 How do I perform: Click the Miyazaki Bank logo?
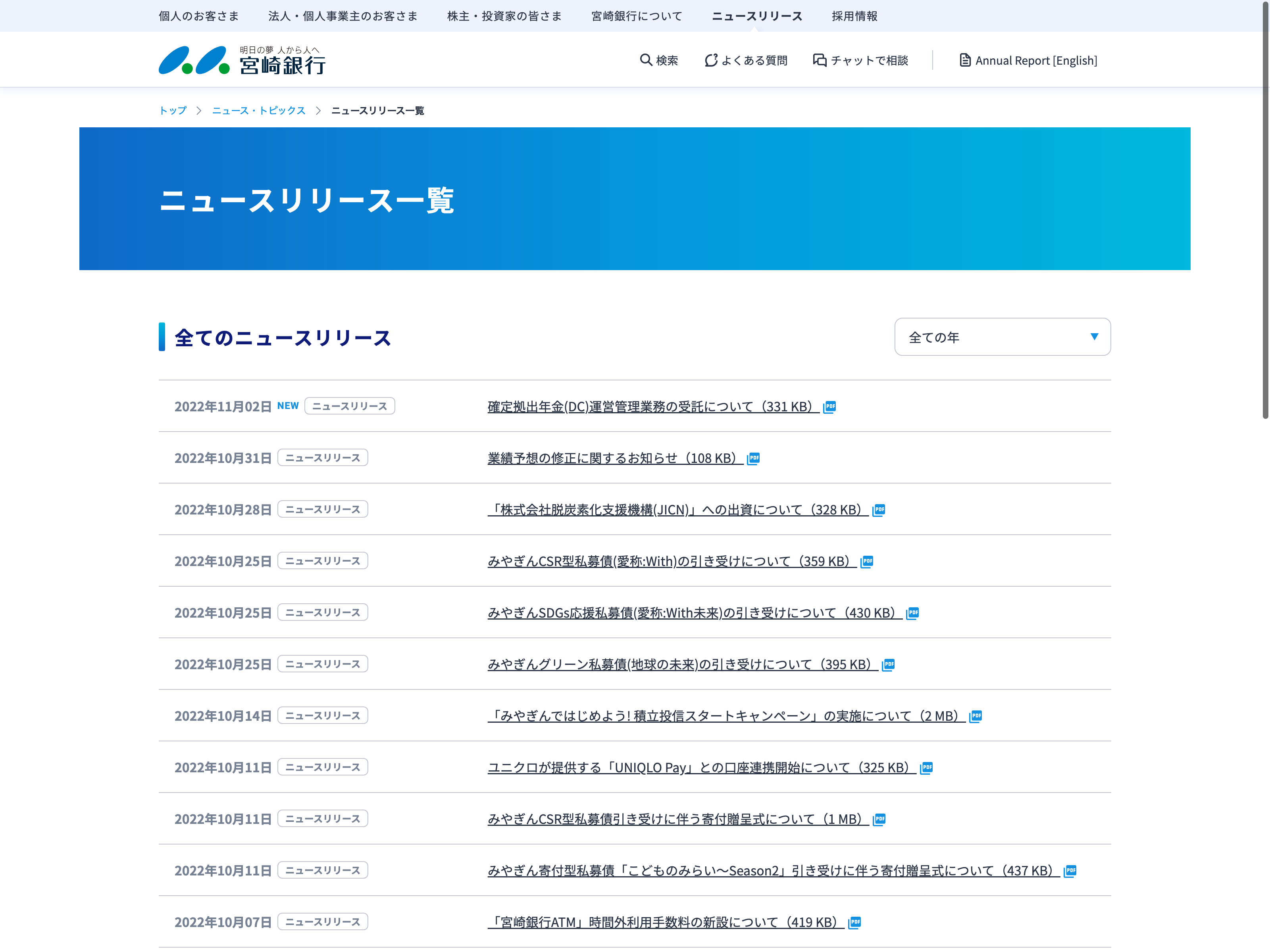pyautogui.click(x=242, y=60)
